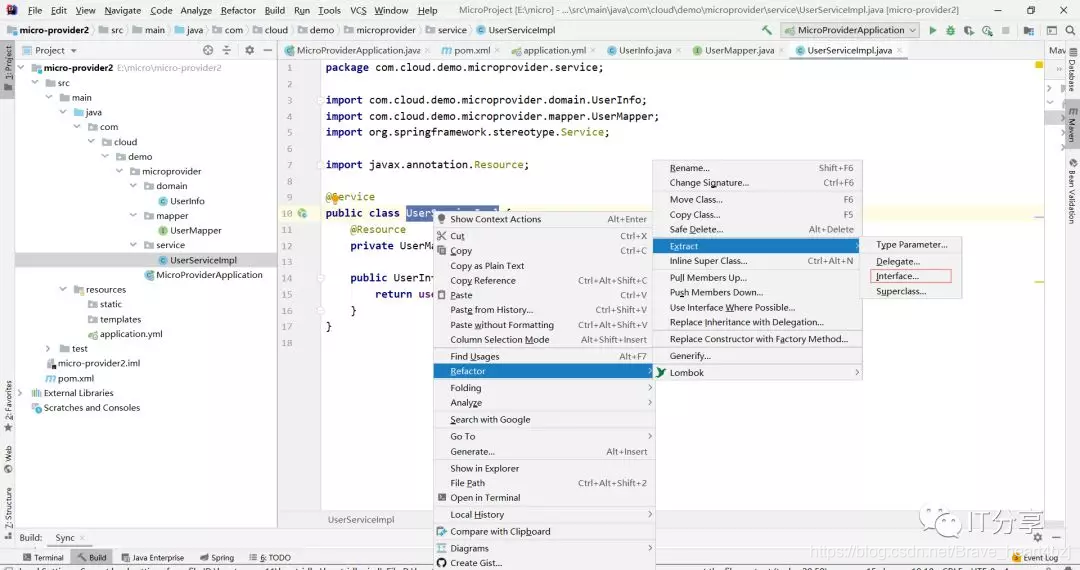Open MicroProviderApplication run configuration dropdown

(x=851, y=30)
